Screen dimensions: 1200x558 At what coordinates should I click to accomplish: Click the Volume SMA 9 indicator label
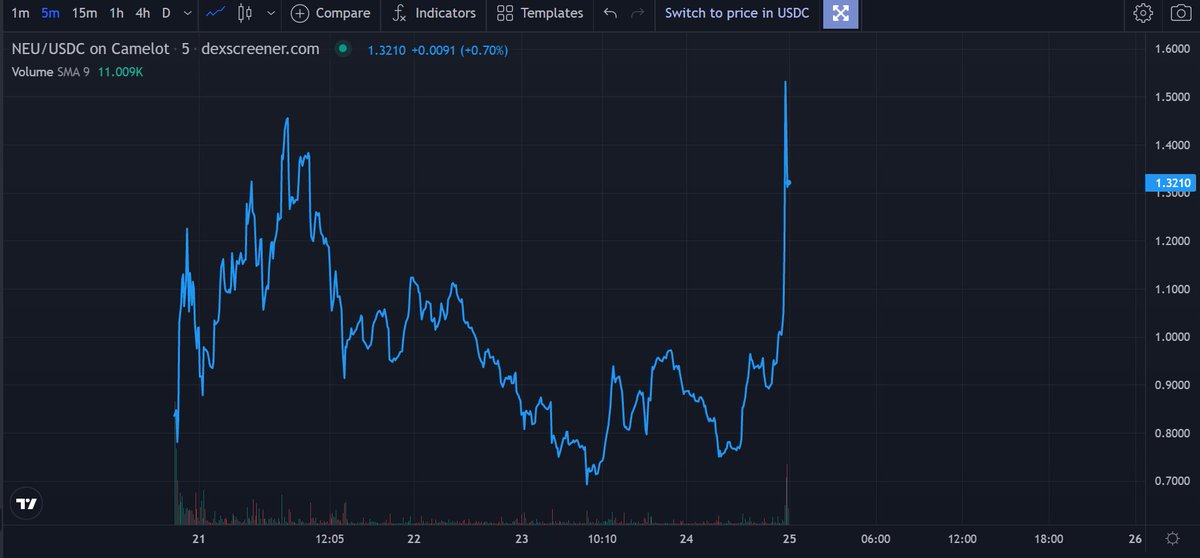pos(51,72)
